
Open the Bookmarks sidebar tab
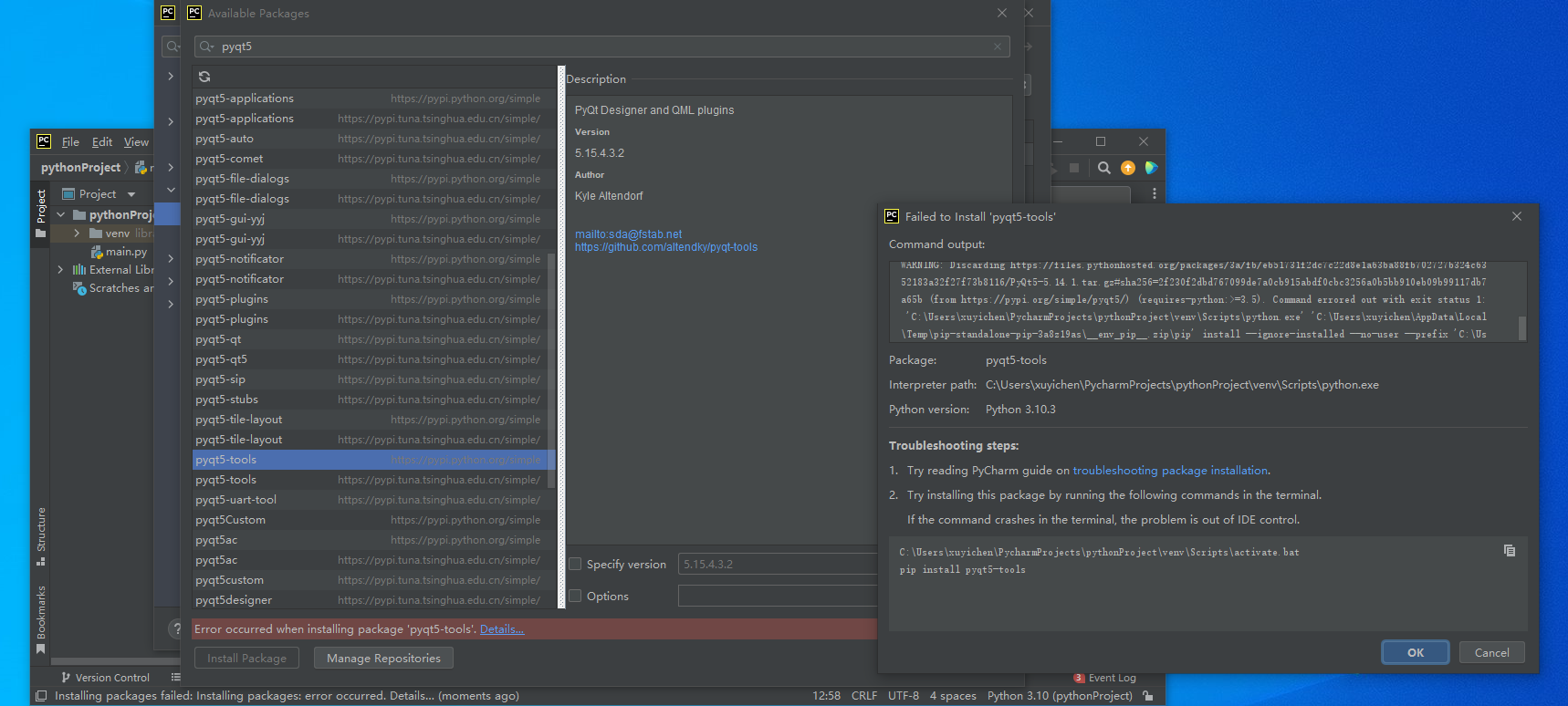(40, 619)
